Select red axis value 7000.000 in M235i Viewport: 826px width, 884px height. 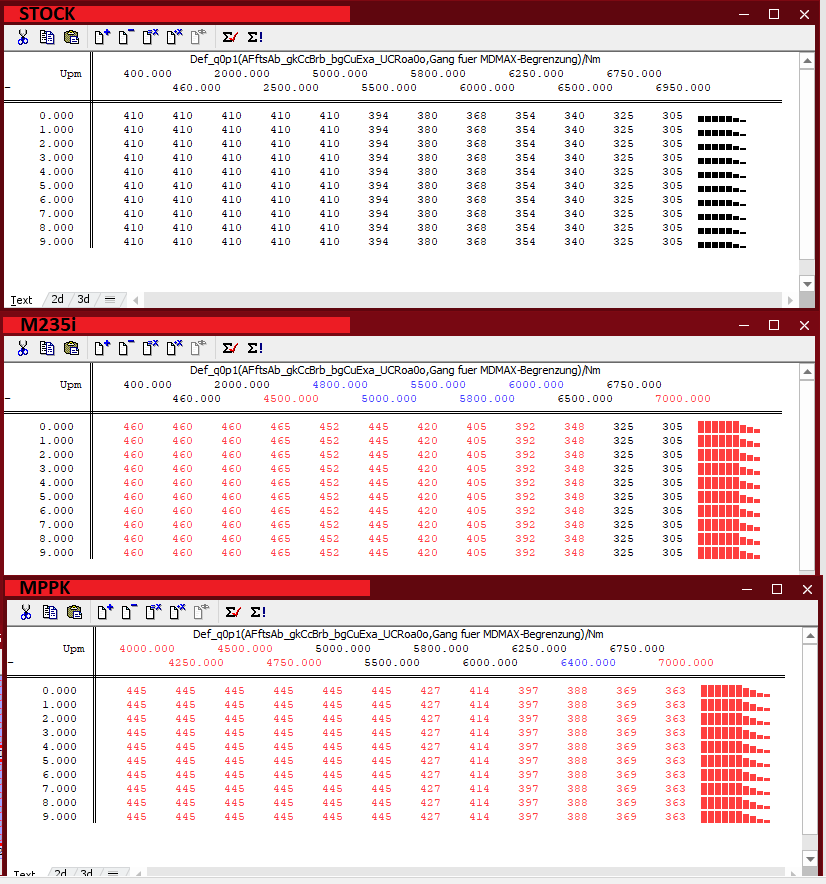(x=683, y=399)
